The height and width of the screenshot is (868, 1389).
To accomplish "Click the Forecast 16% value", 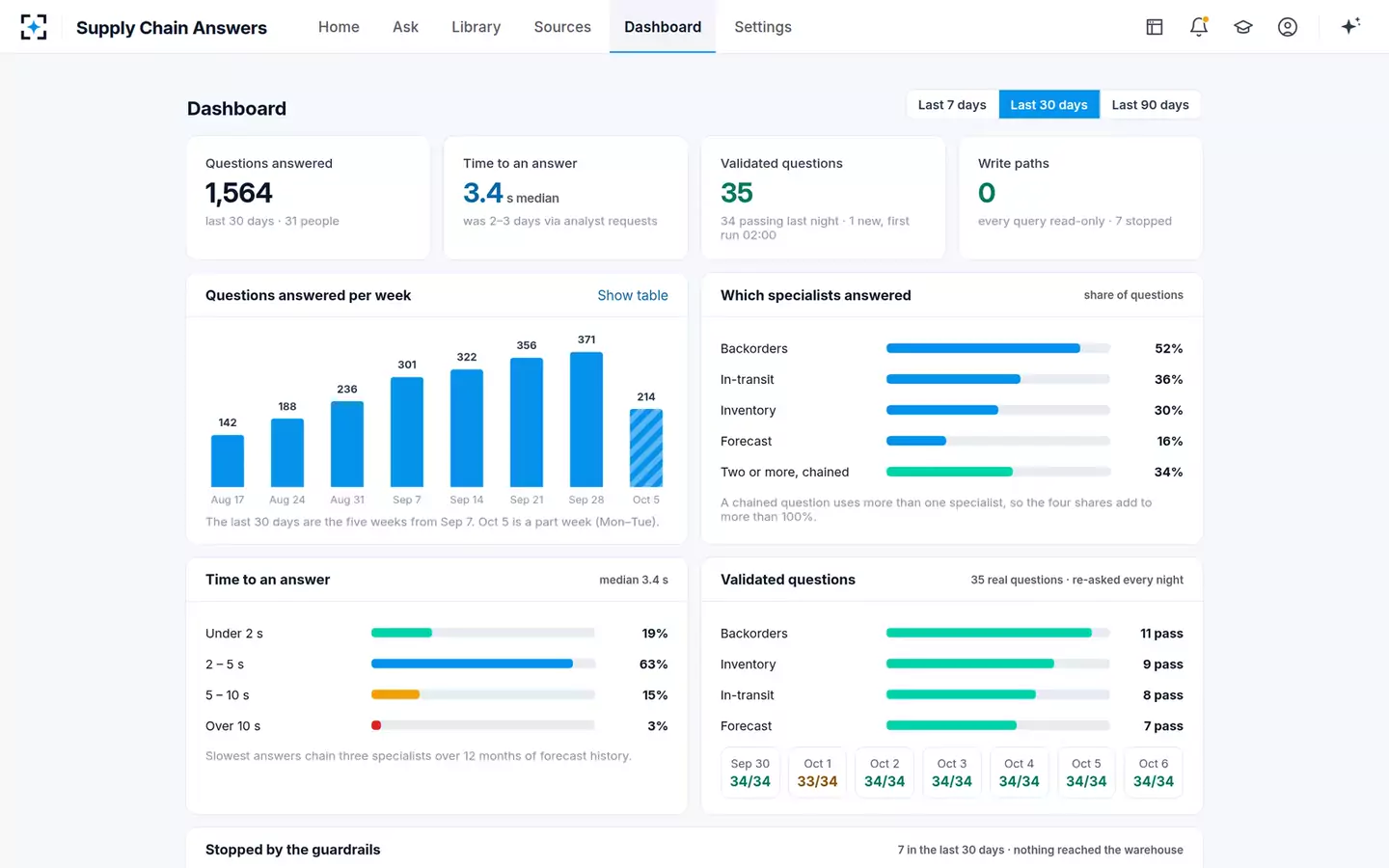I will pyautogui.click(x=1169, y=441).
